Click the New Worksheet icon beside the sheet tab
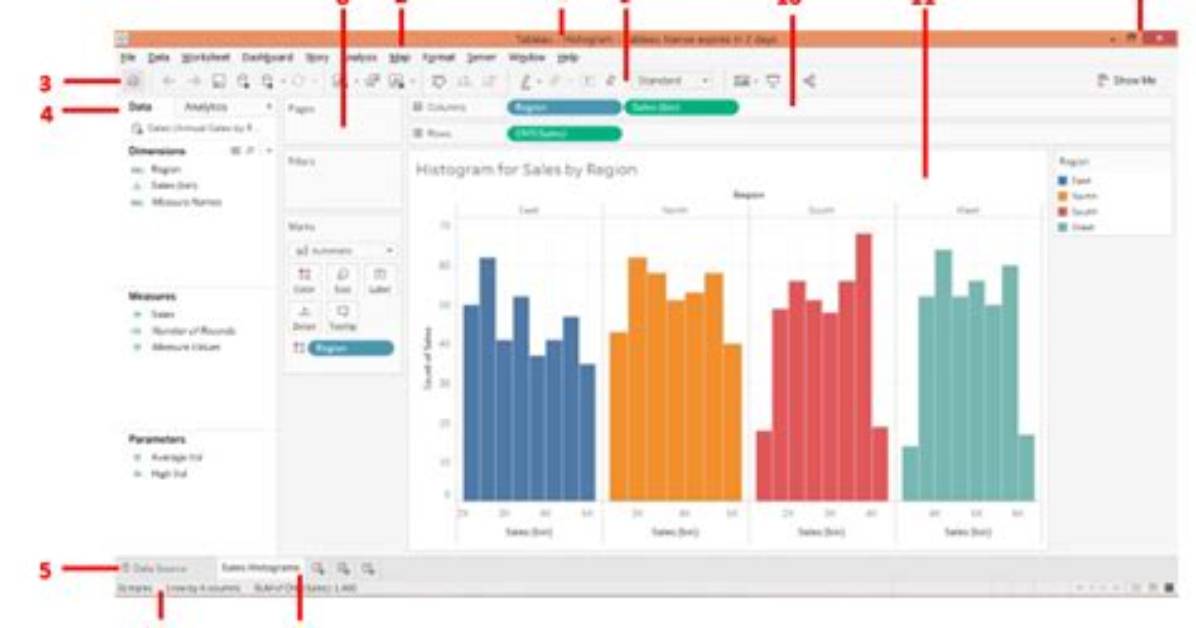 (x=318, y=568)
